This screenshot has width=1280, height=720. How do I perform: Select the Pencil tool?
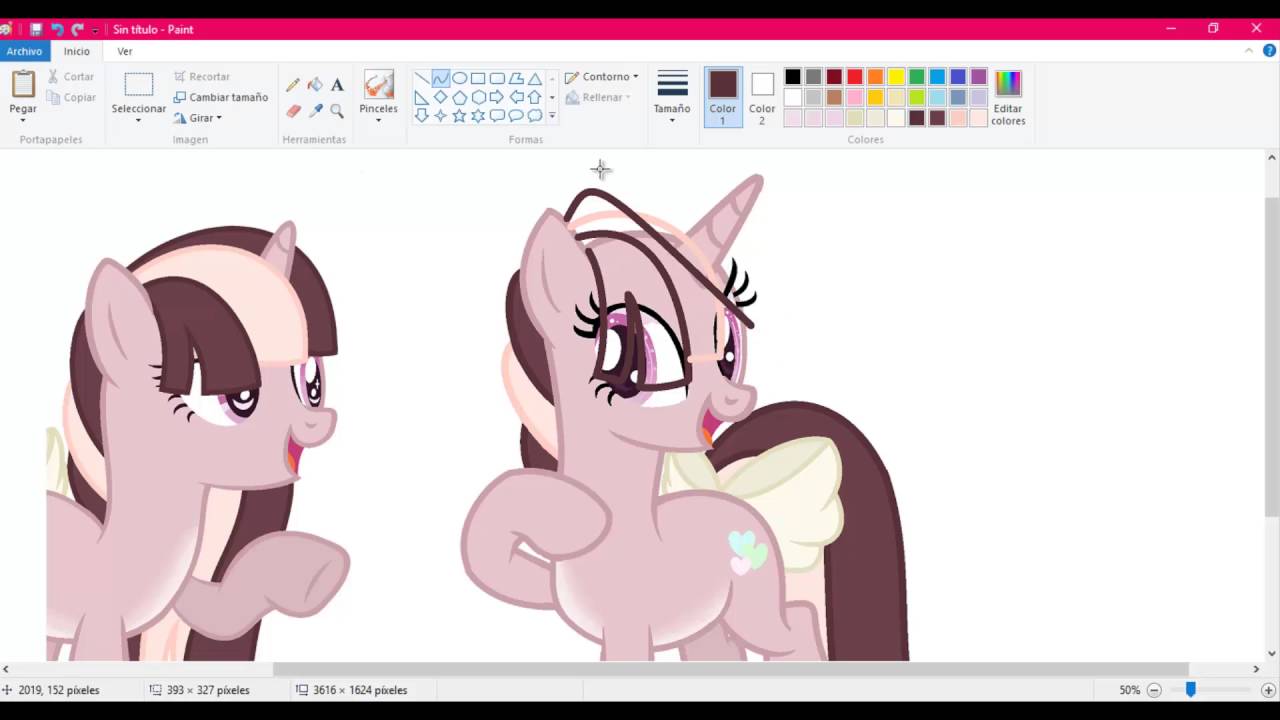[293, 85]
